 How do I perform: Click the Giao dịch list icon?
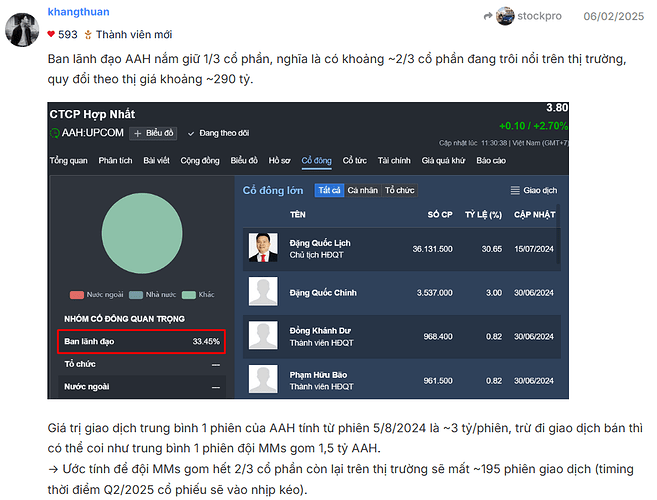515,190
